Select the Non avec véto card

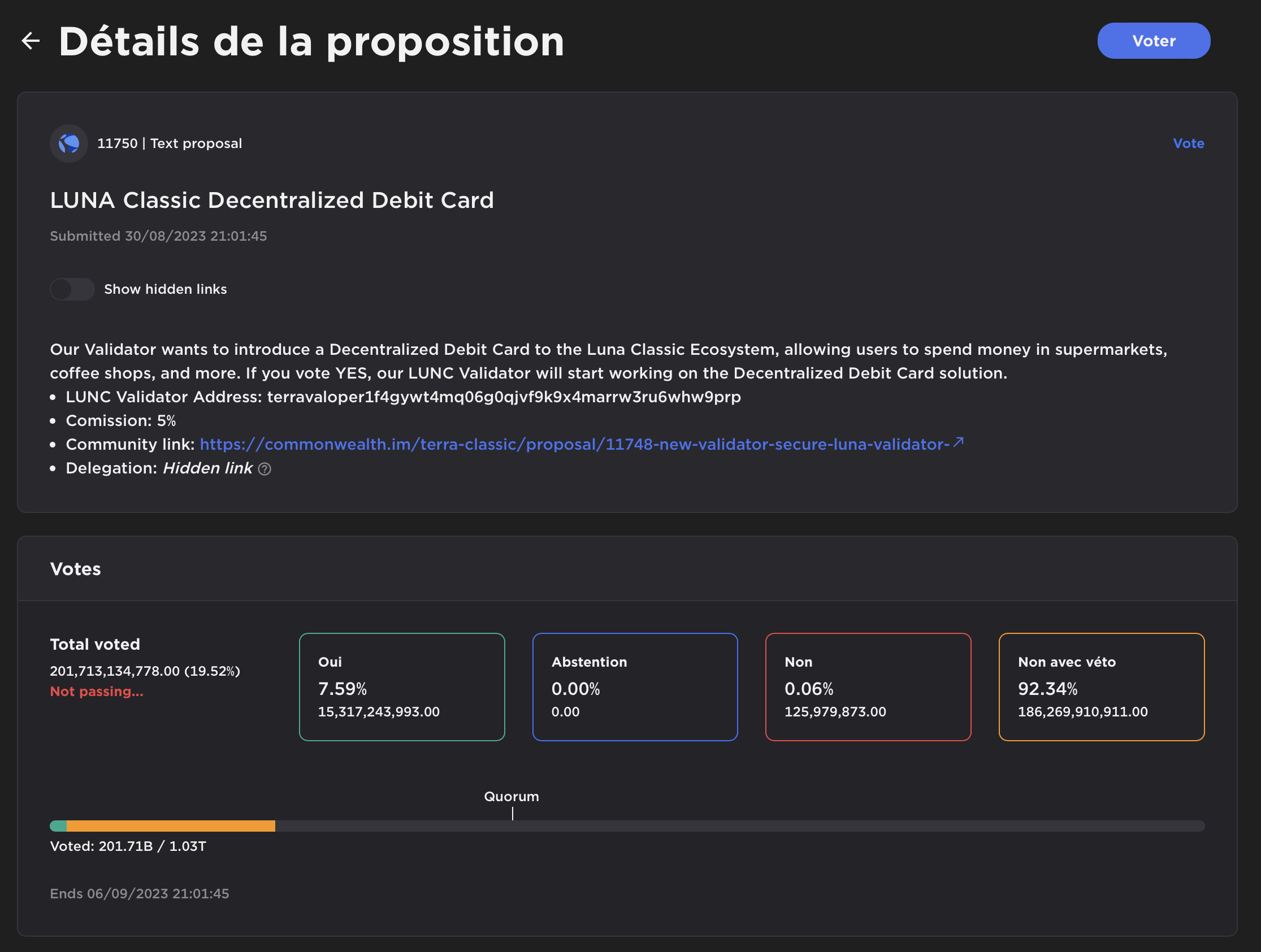point(1101,686)
